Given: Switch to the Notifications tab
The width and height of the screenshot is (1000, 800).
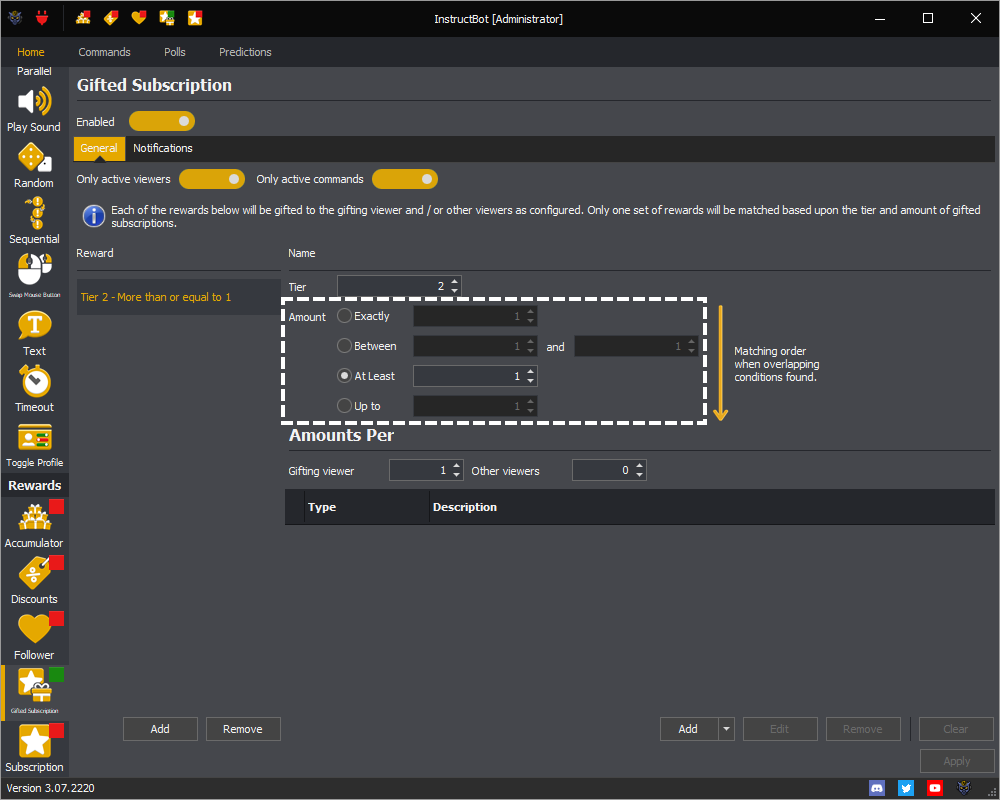Looking at the screenshot, I should pos(163,148).
